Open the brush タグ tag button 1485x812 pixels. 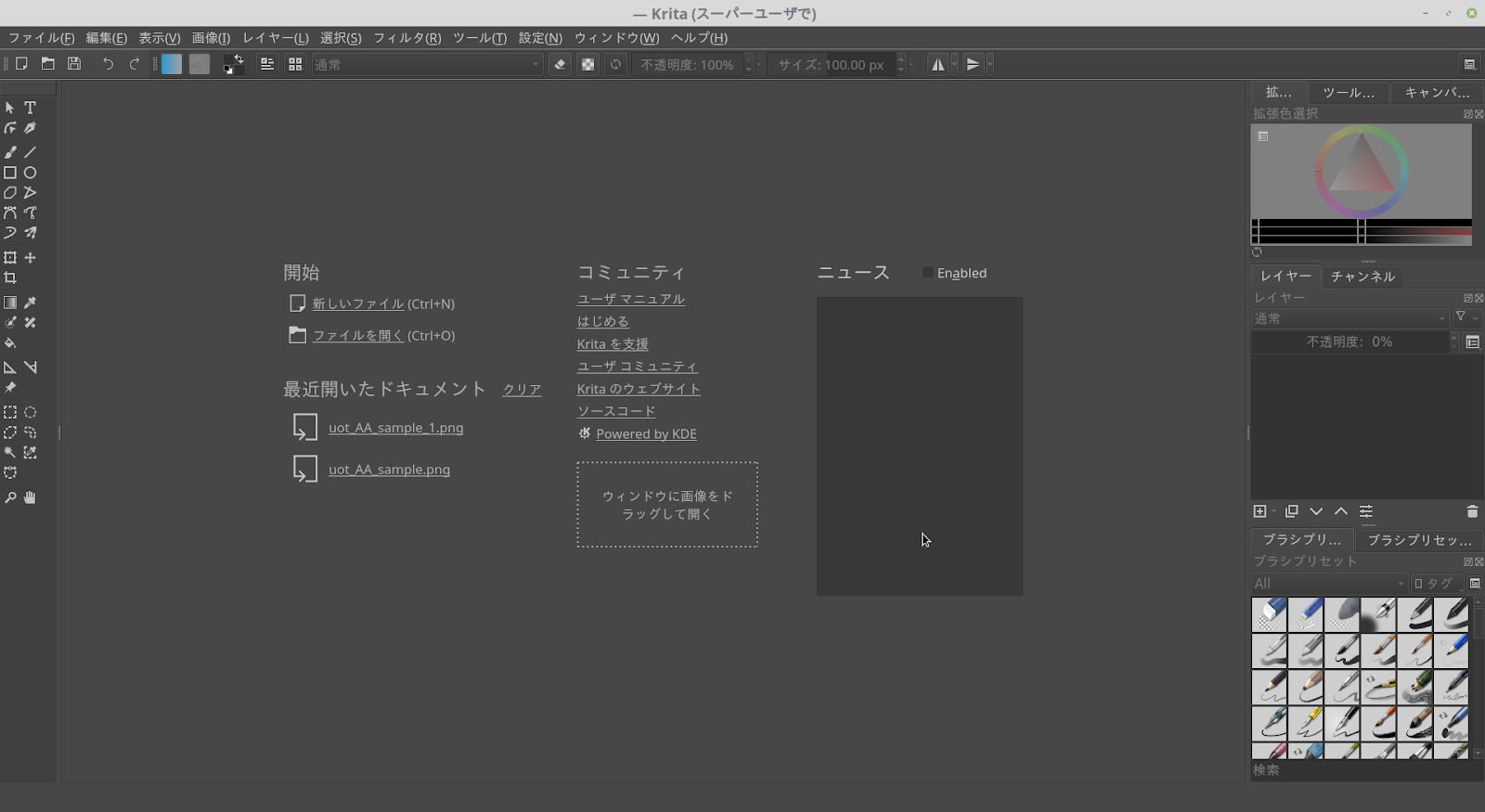pos(1436,584)
